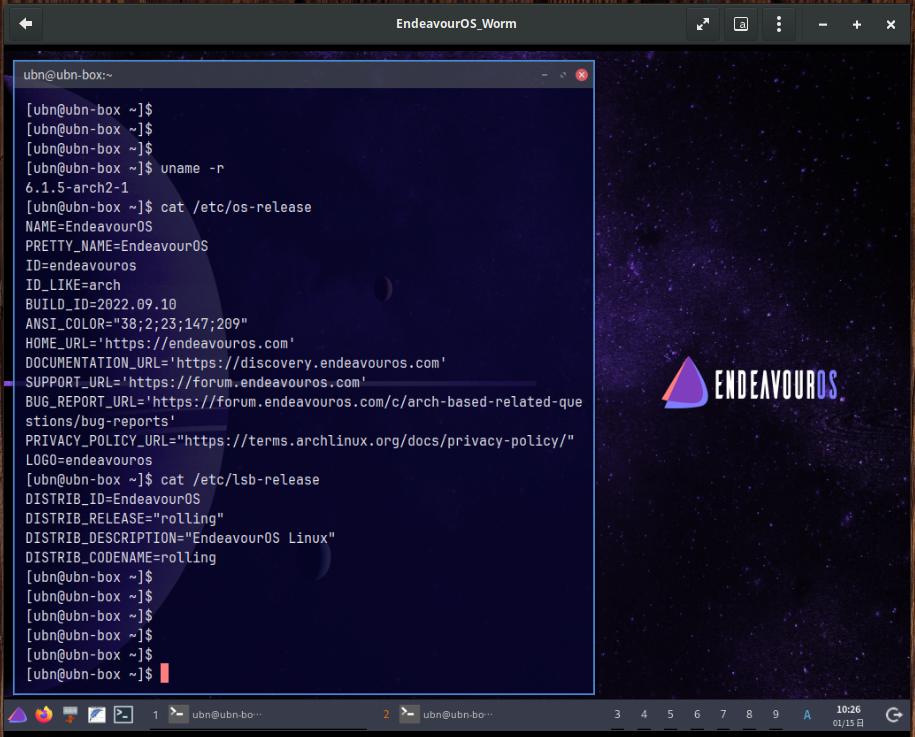Go back using the arrow in the EndeavourOS_Worm title bar
The width and height of the screenshot is (915, 737).
click(26, 24)
